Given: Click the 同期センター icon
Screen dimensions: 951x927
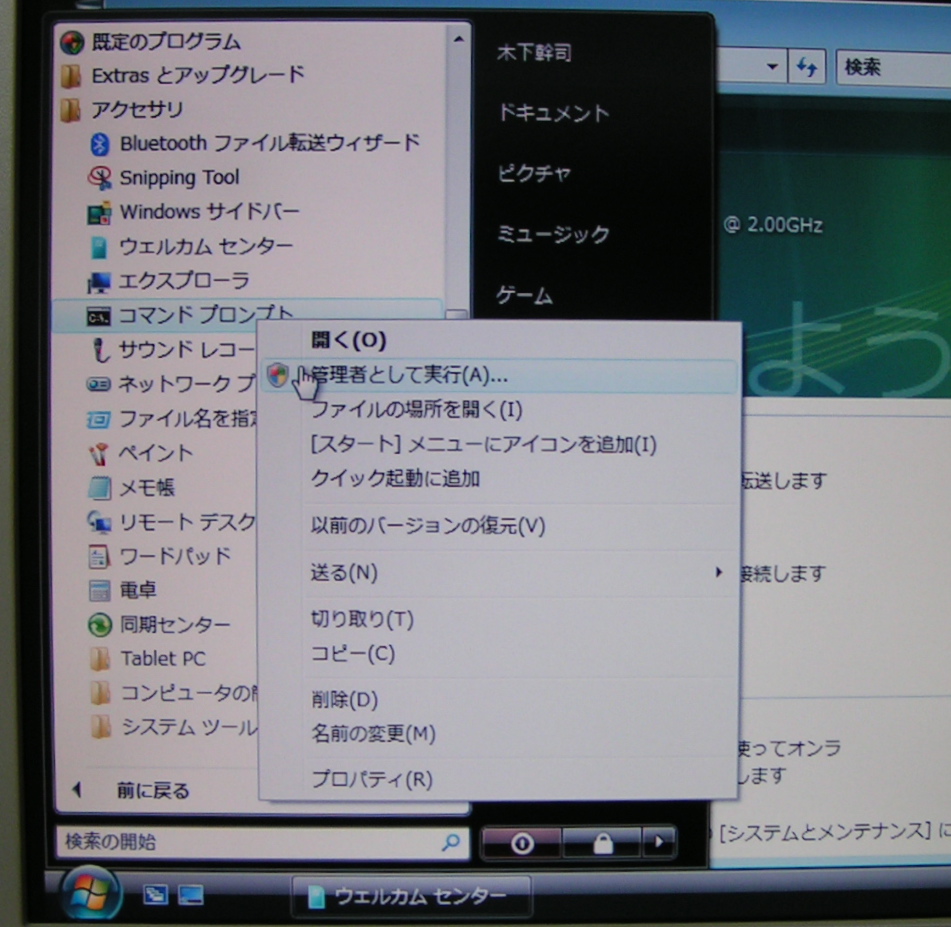Looking at the screenshot, I should (x=100, y=625).
